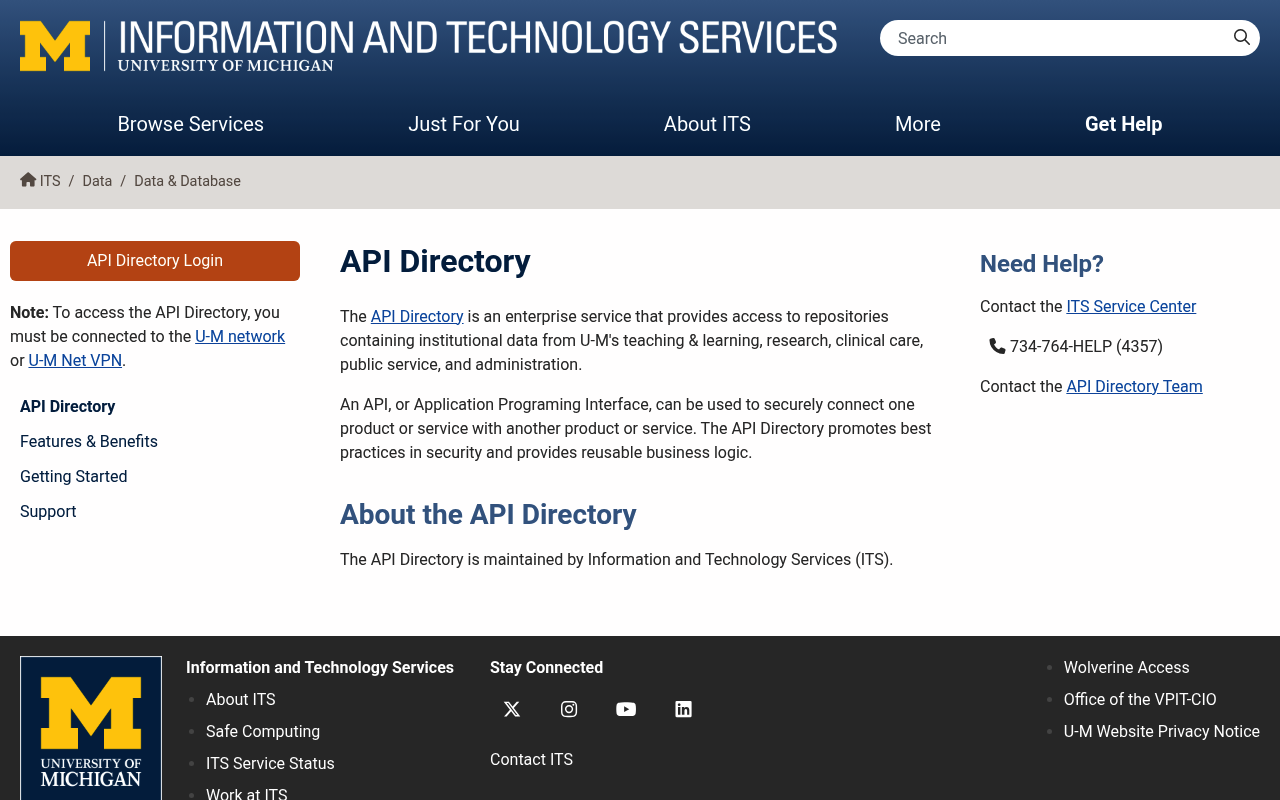Click the home icon in breadcrumb
Viewport: 1280px width, 800px height.
(28, 180)
